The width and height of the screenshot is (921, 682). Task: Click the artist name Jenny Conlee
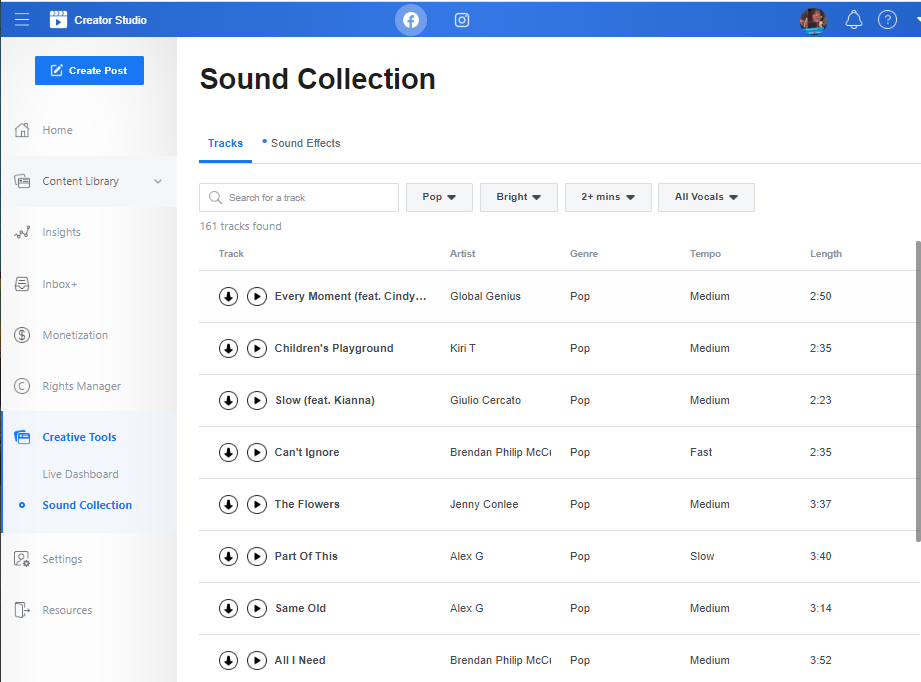[484, 505]
